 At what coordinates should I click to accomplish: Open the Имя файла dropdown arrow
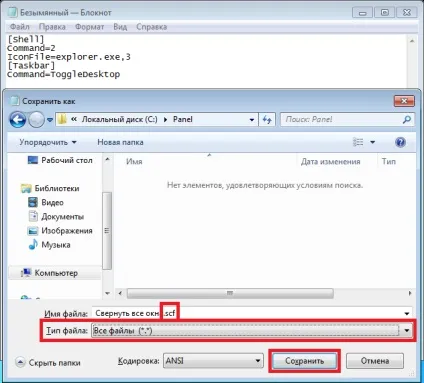(x=407, y=314)
